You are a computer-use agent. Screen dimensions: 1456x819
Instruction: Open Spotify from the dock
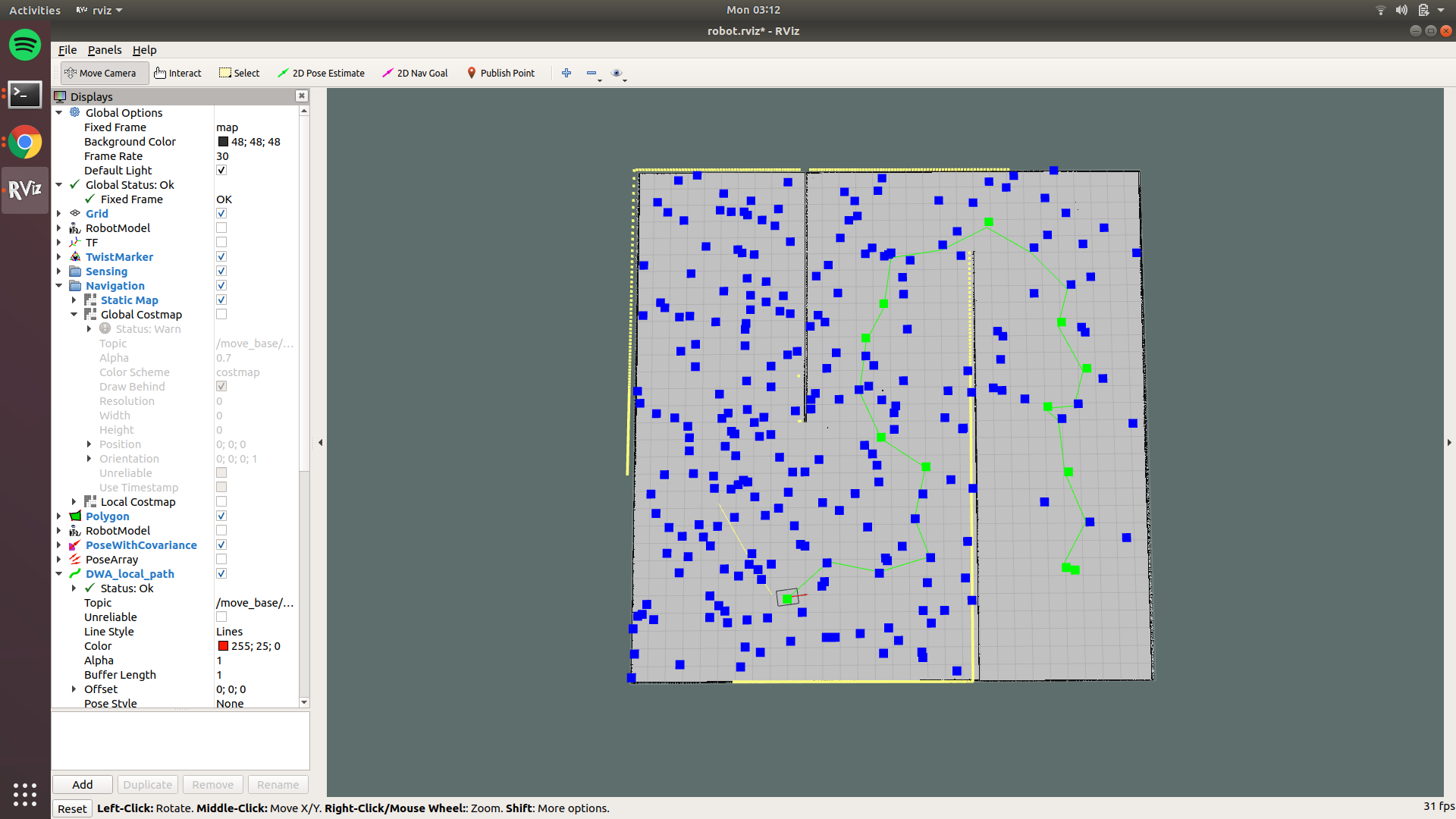(25, 45)
